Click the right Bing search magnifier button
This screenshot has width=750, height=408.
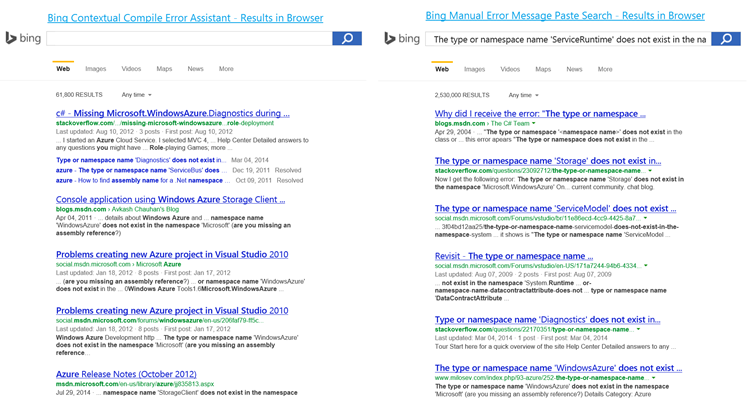click(726, 39)
